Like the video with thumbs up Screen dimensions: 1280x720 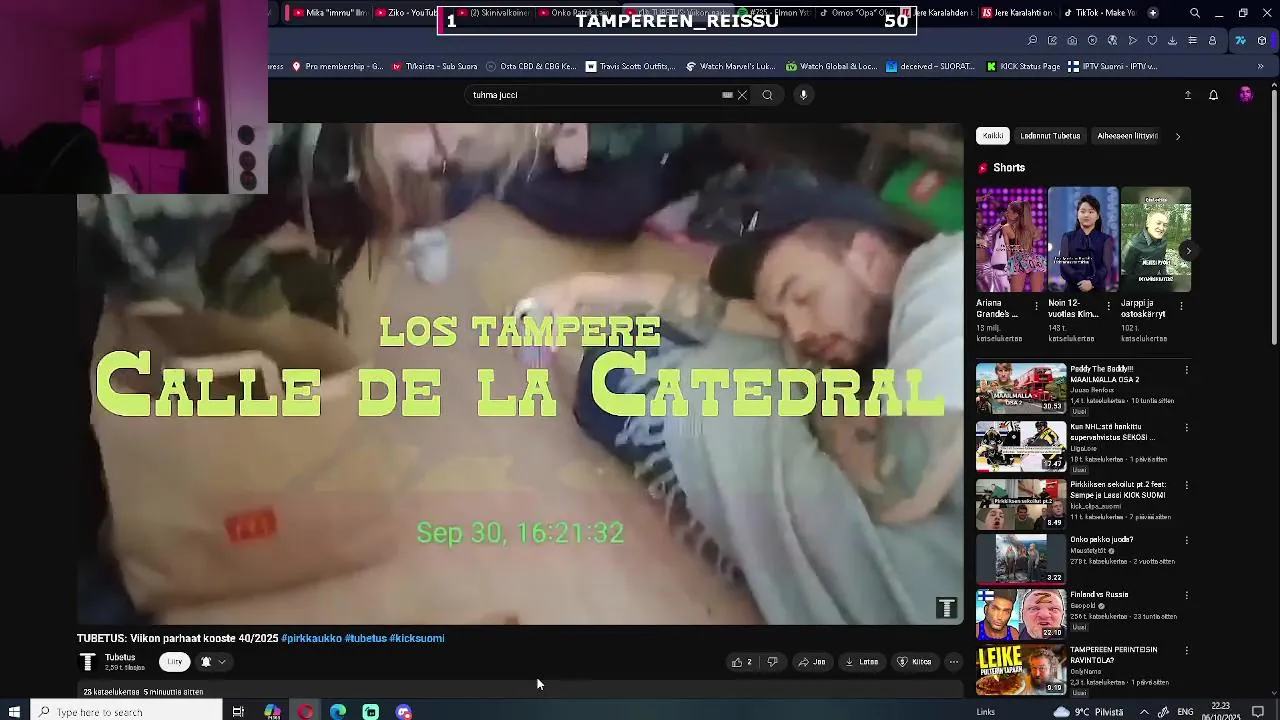(x=742, y=662)
